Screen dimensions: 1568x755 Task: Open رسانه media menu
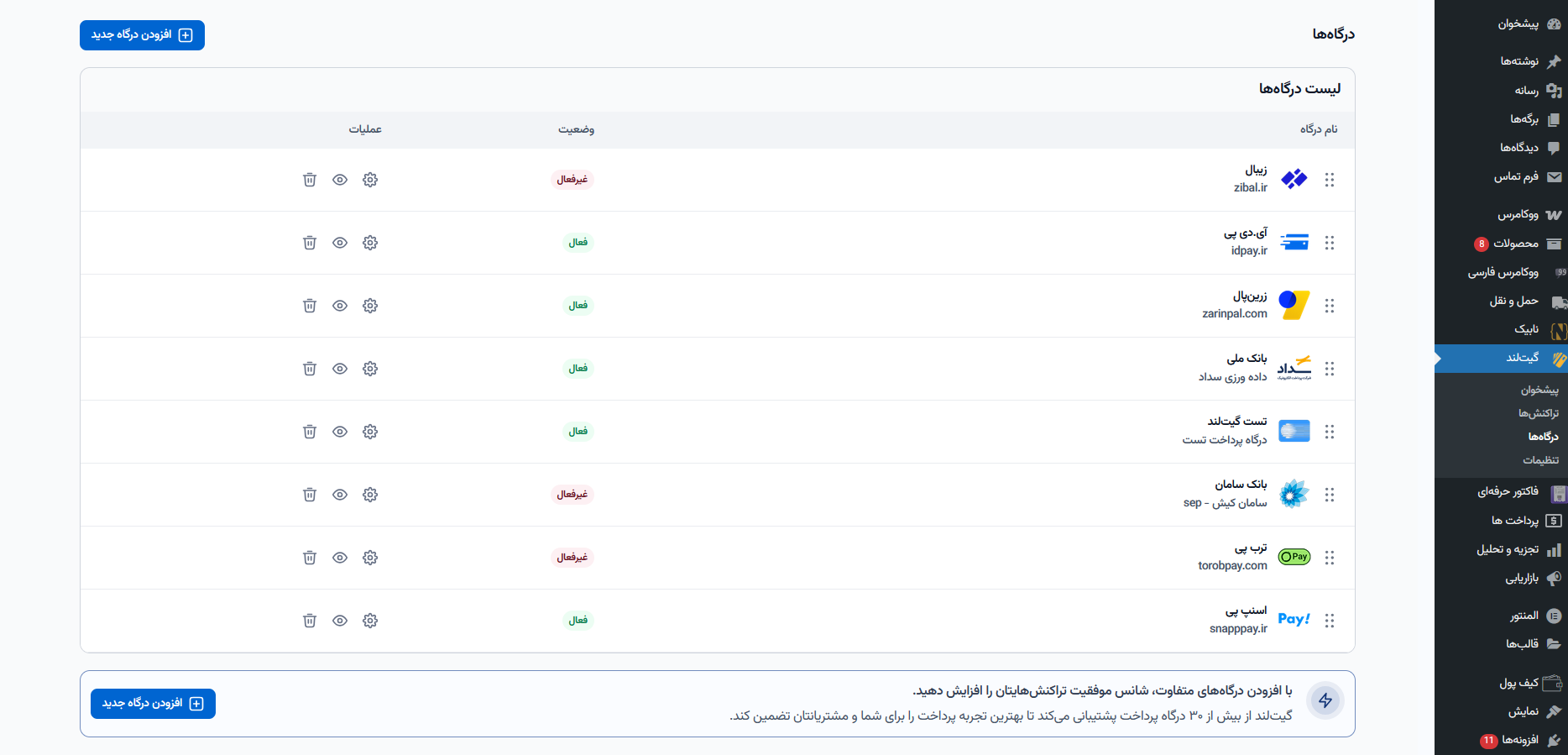1501,91
